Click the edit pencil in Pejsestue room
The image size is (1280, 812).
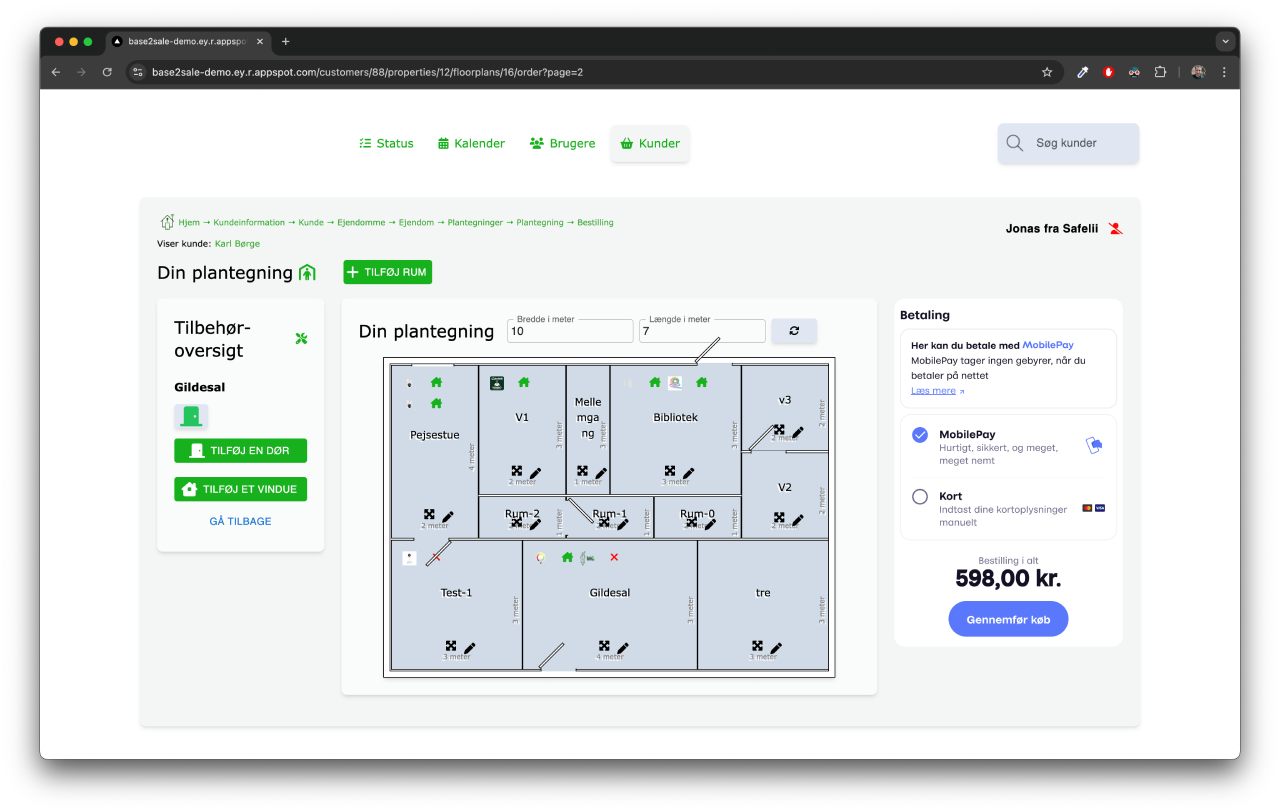[x=447, y=516]
